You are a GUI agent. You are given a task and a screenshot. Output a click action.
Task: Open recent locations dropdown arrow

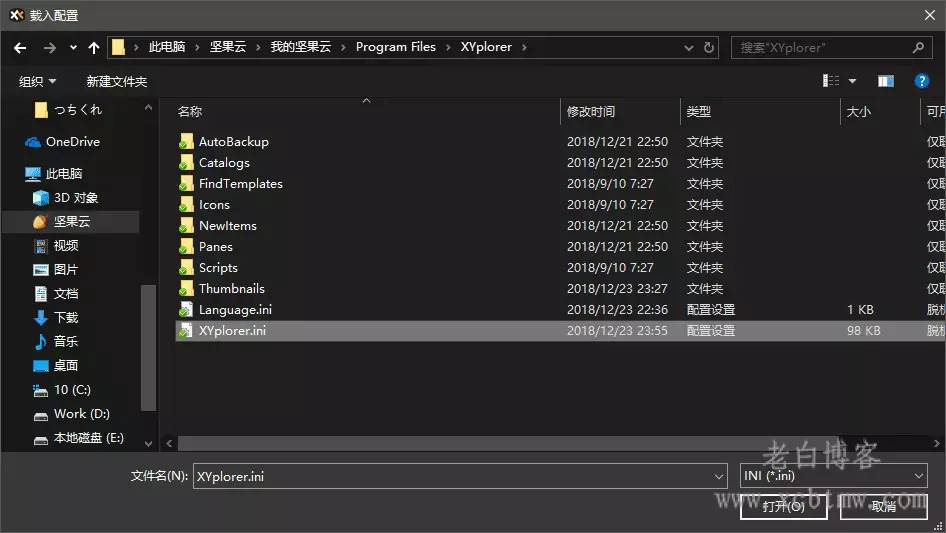click(x=73, y=48)
